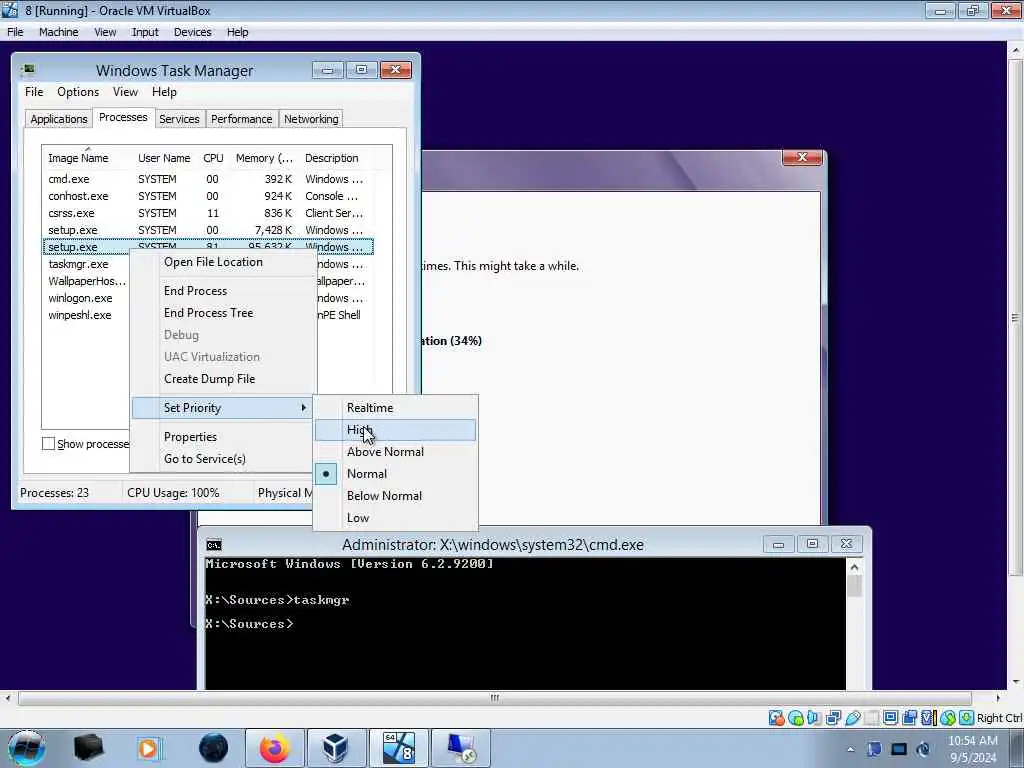Click the VirtualBox display status icon
The image size is (1024, 768).
(x=890, y=718)
